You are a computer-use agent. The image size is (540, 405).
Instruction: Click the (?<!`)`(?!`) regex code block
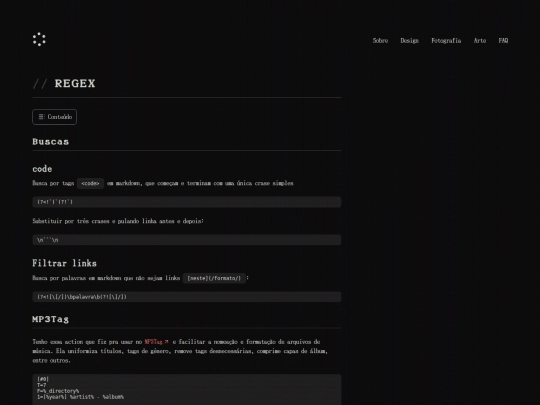187,202
